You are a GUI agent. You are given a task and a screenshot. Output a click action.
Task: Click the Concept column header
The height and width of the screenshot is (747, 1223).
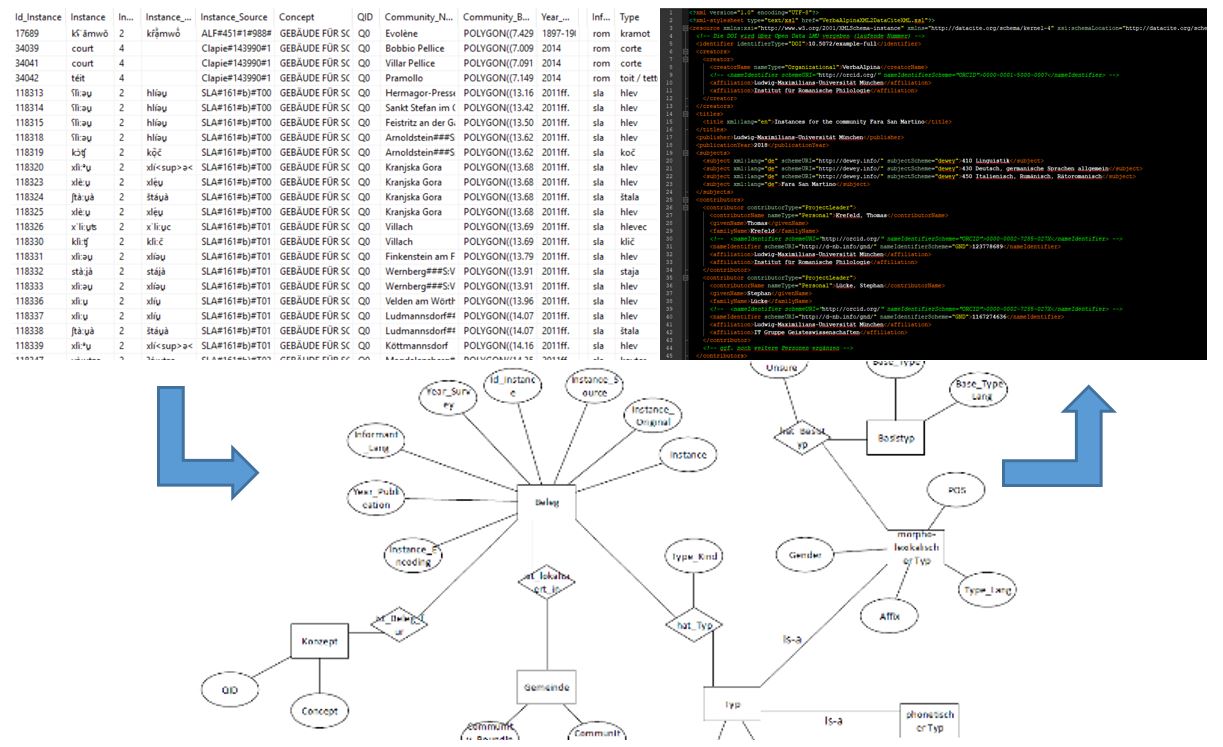tap(297, 18)
